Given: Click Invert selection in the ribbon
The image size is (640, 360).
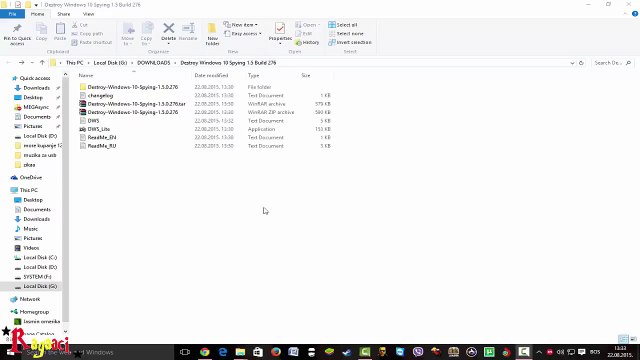Looking at the screenshot, I should point(350,42).
